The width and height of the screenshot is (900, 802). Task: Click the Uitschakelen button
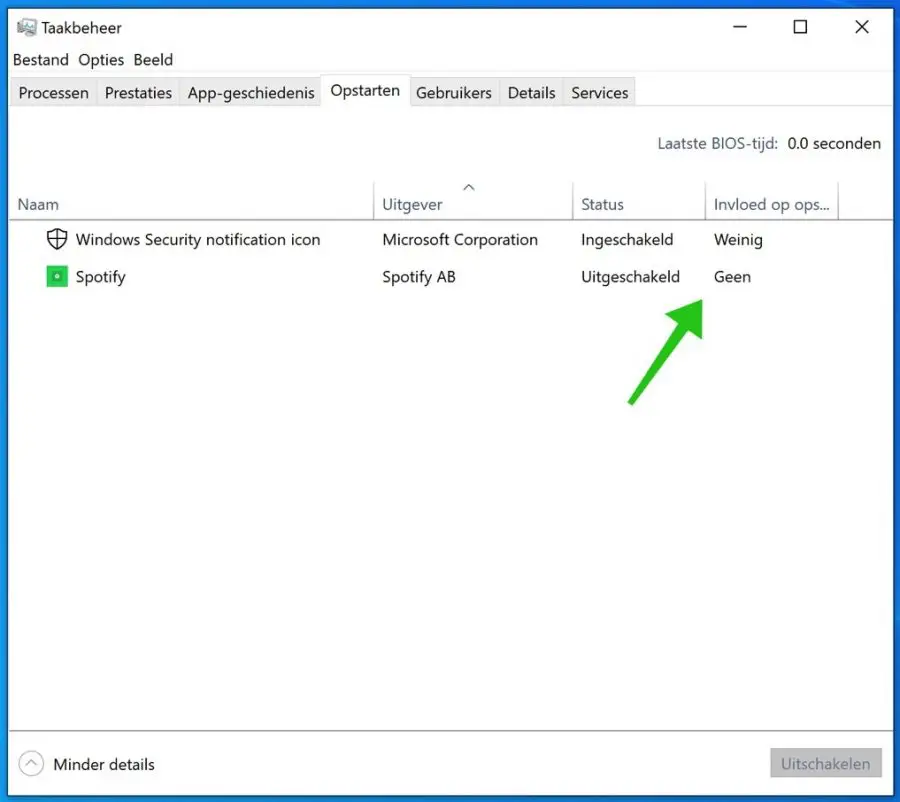(825, 763)
